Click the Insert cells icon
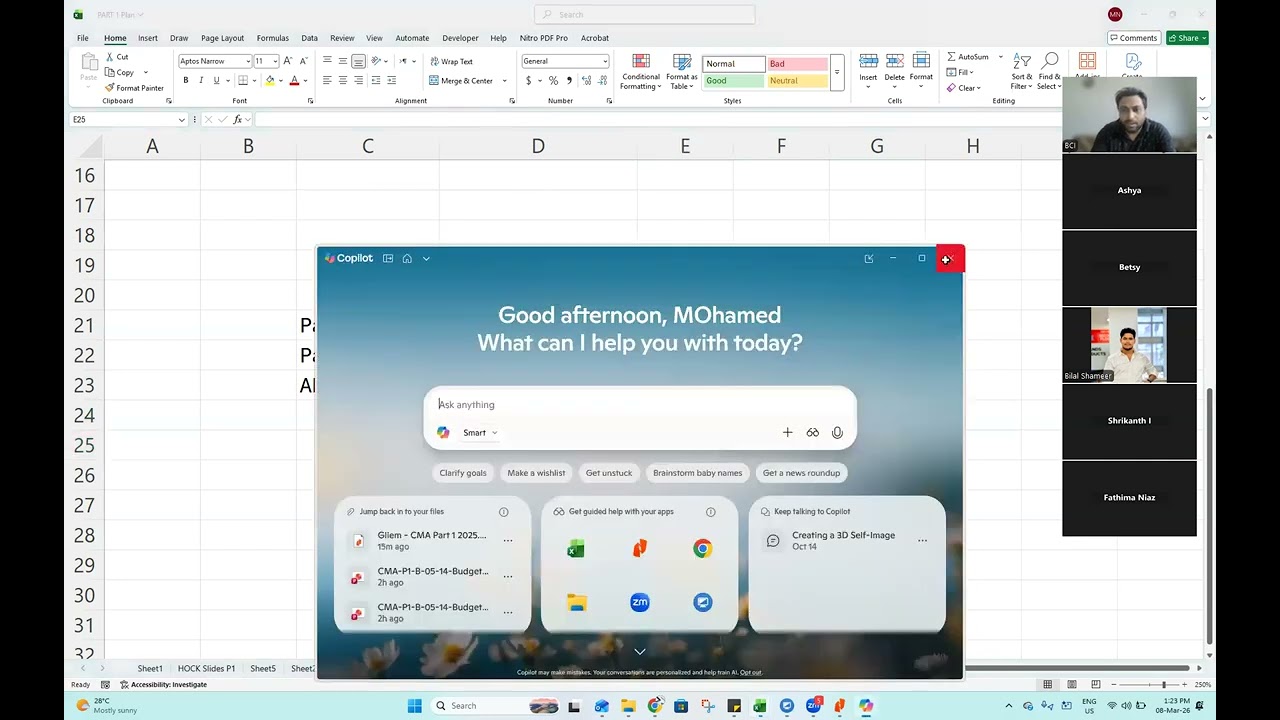1280x720 pixels. 868,62
